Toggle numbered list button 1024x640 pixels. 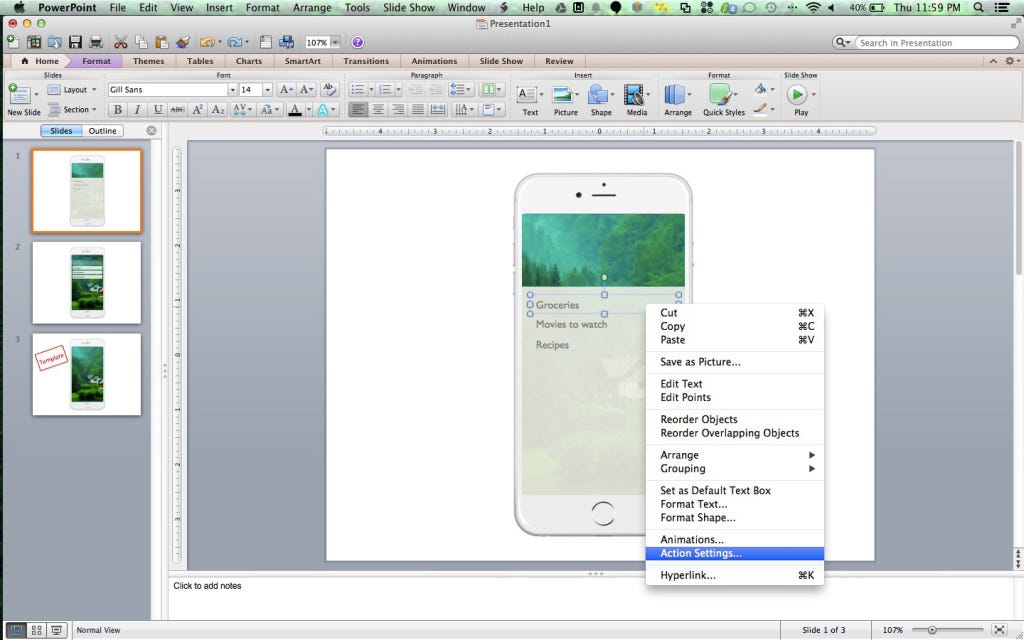click(x=385, y=89)
